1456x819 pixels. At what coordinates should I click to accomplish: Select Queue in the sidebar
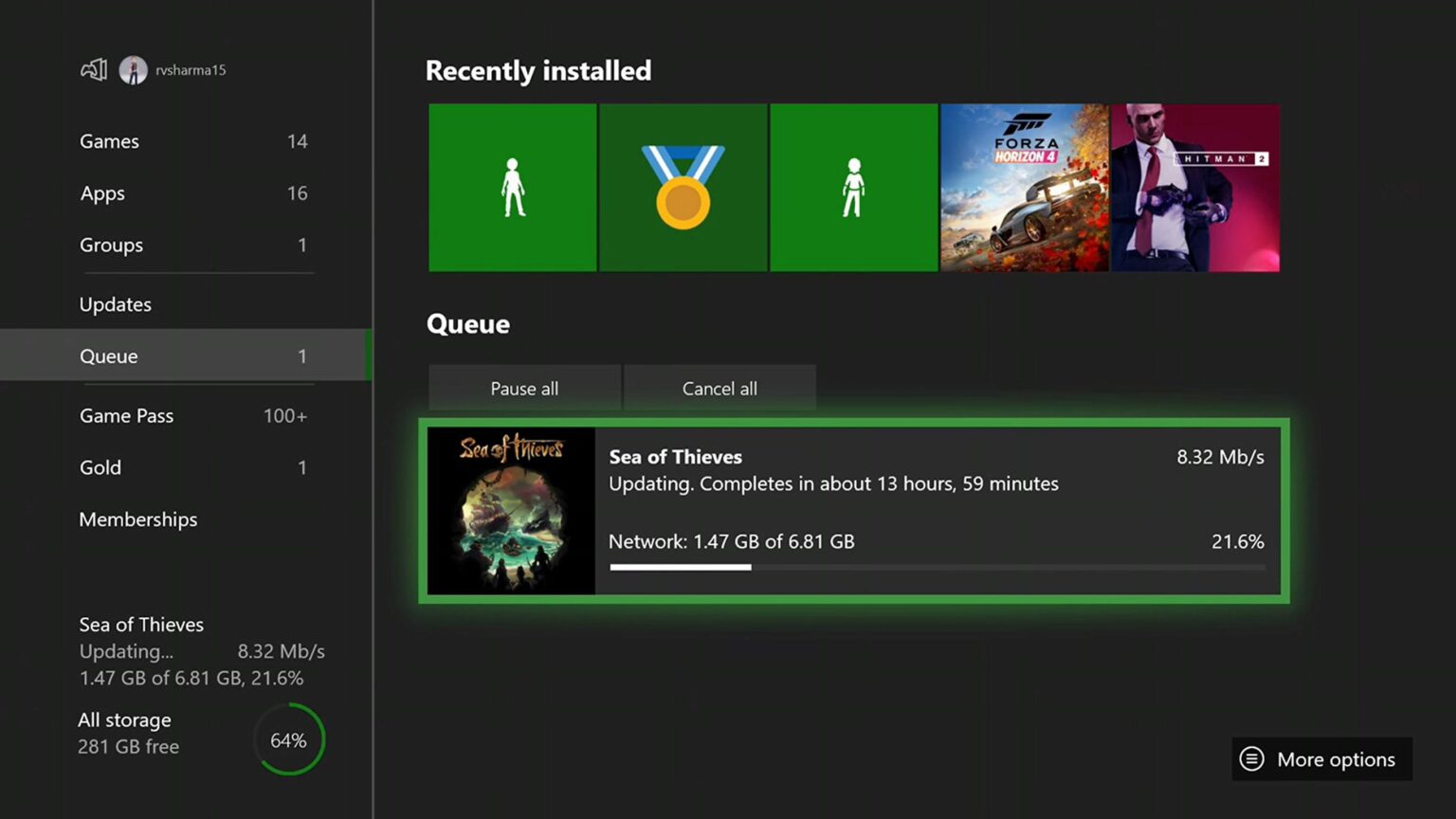(186, 355)
